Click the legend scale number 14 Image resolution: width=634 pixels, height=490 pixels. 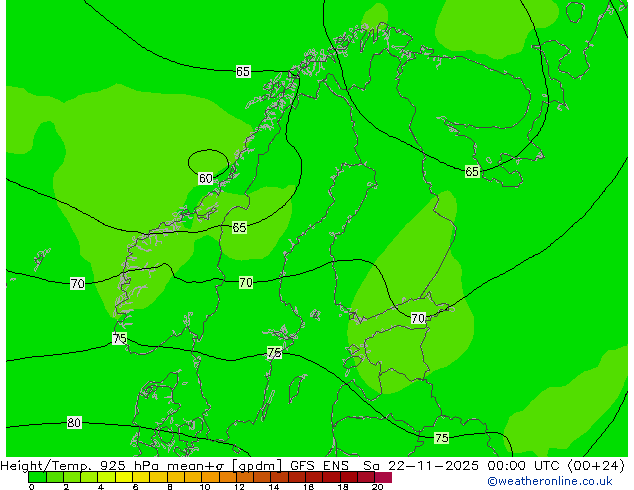274,487
